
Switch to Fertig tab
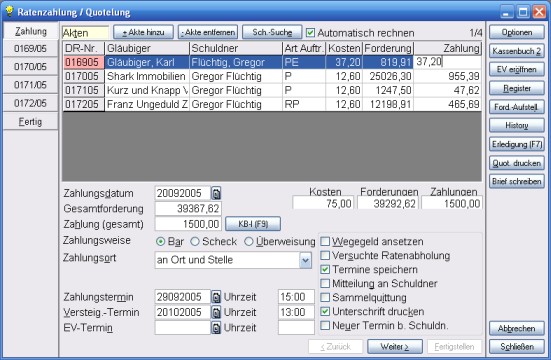(x=30, y=122)
